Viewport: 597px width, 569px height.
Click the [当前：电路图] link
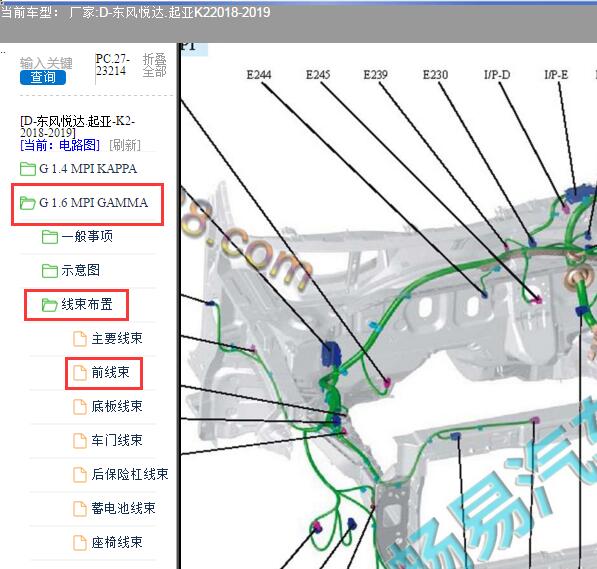click(60, 145)
